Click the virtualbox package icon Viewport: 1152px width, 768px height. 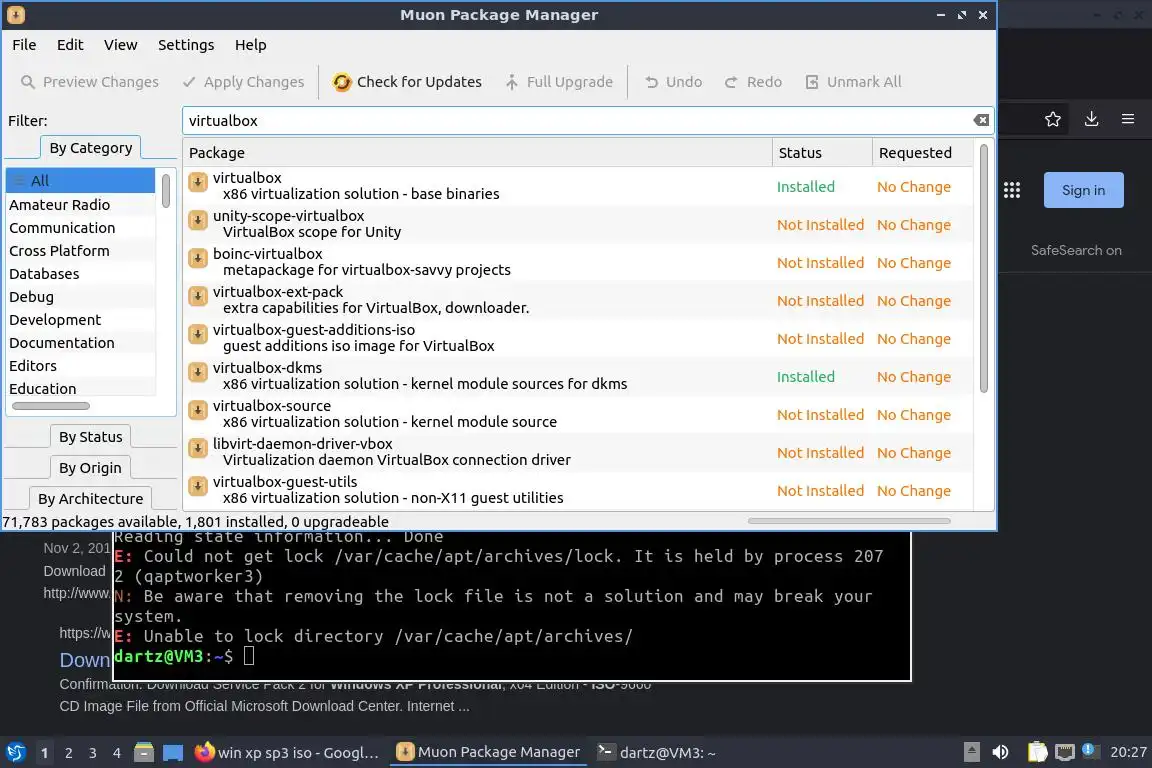(x=198, y=182)
